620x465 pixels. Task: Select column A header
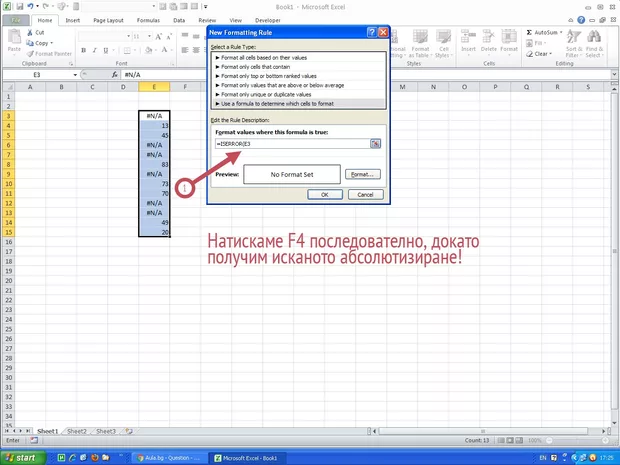click(x=30, y=87)
